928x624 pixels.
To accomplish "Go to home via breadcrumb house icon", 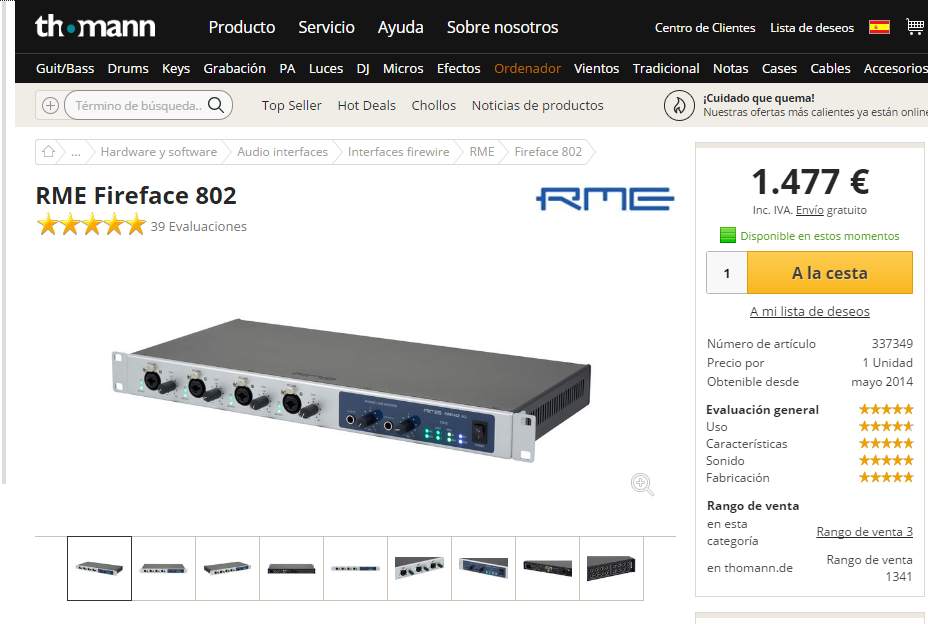I will [48, 152].
